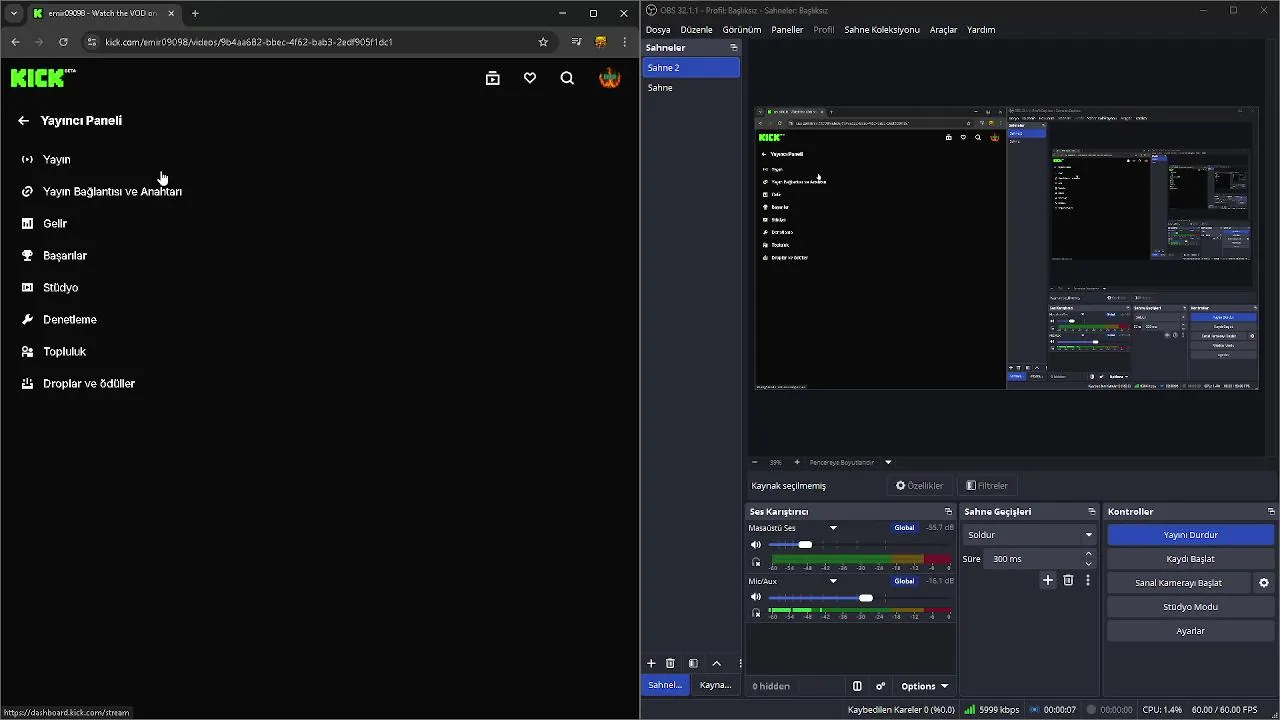Open a new browser tab
Viewport: 1280px width, 720px height.
(x=195, y=13)
